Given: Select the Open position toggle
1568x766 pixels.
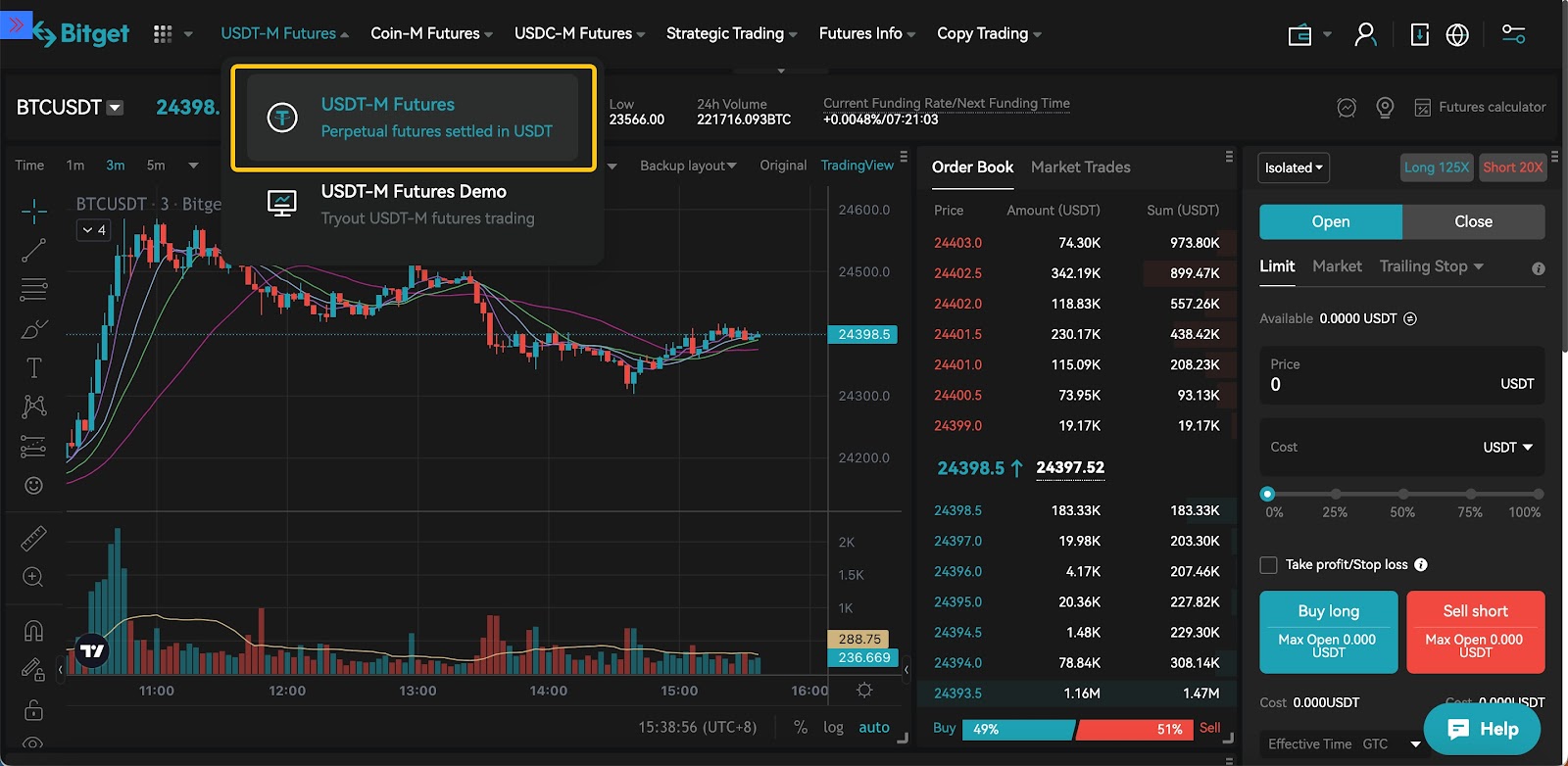Looking at the screenshot, I should (x=1331, y=221).
